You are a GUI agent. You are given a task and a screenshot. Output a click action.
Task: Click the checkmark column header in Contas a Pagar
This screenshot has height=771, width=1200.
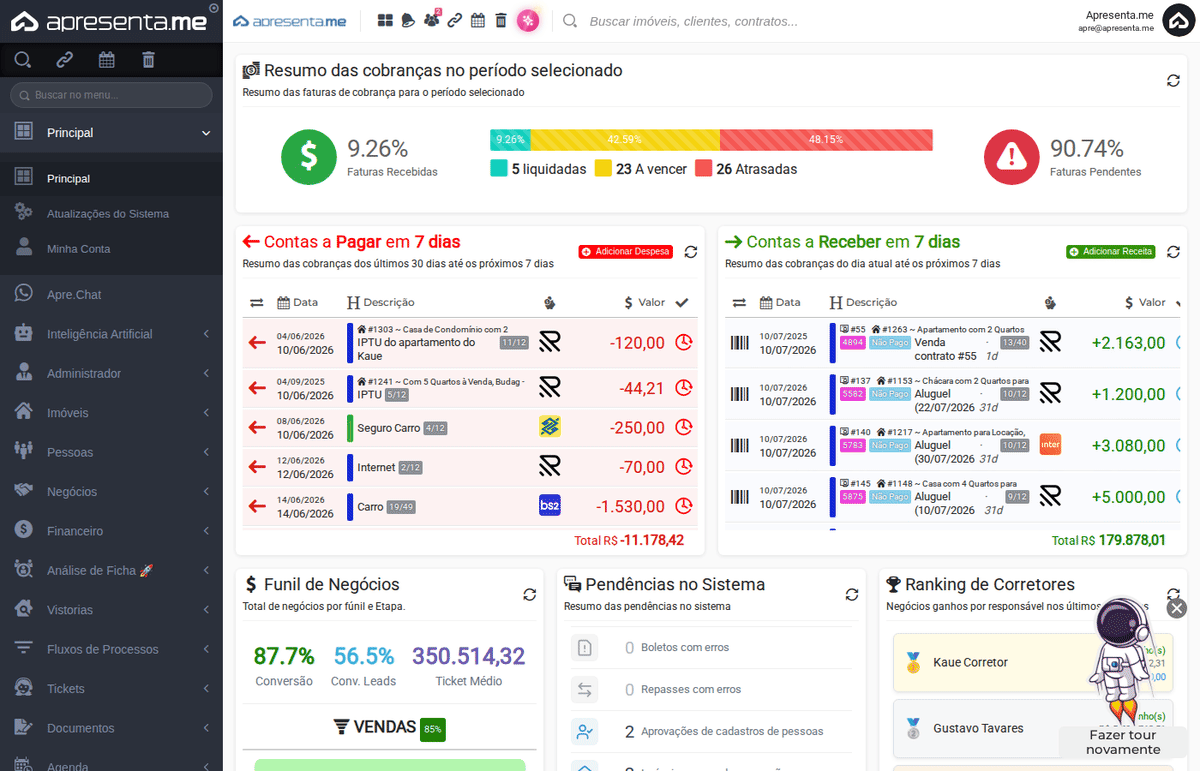click(682, 302)
